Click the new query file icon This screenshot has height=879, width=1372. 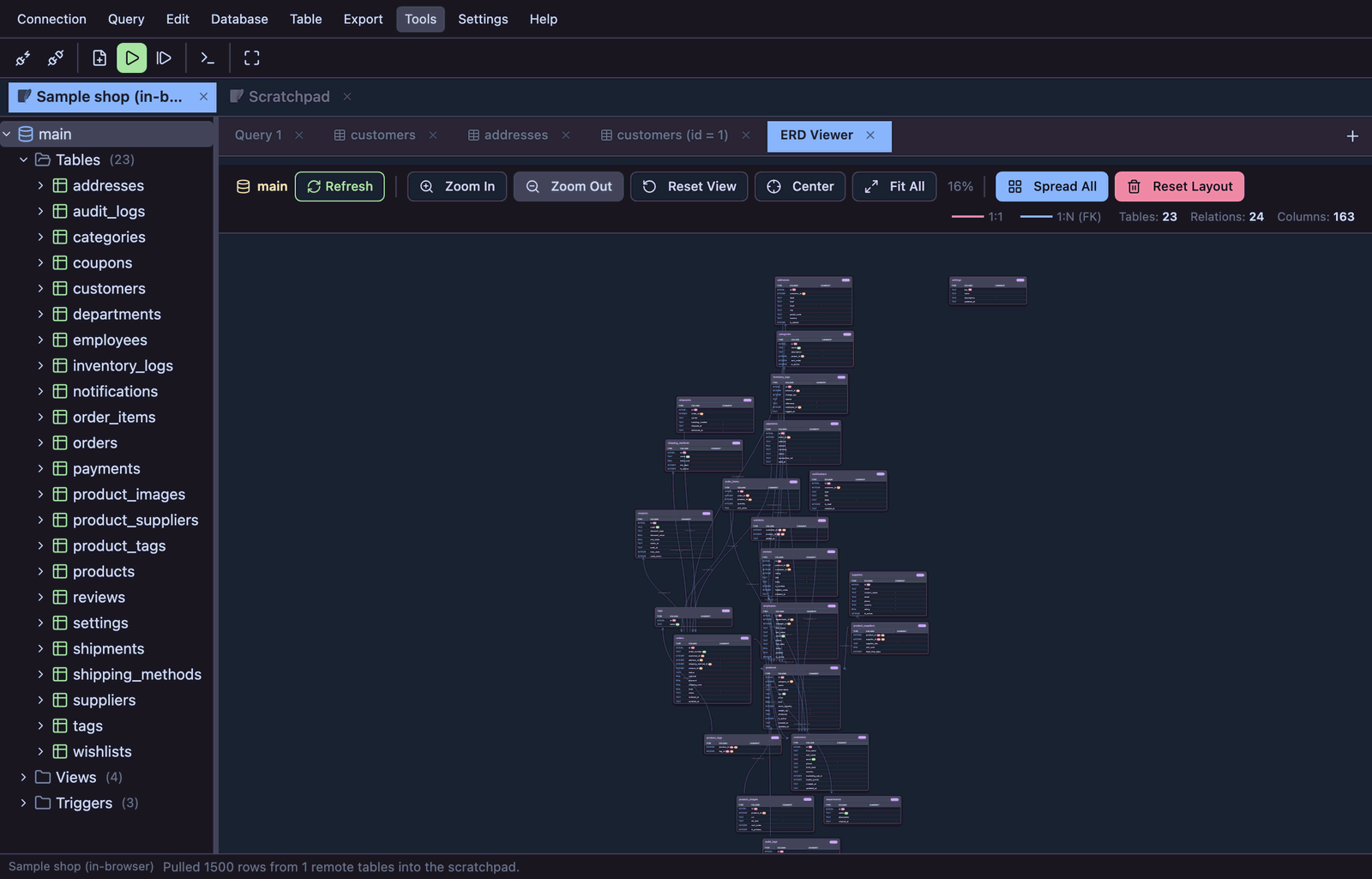tap(99, 58)
